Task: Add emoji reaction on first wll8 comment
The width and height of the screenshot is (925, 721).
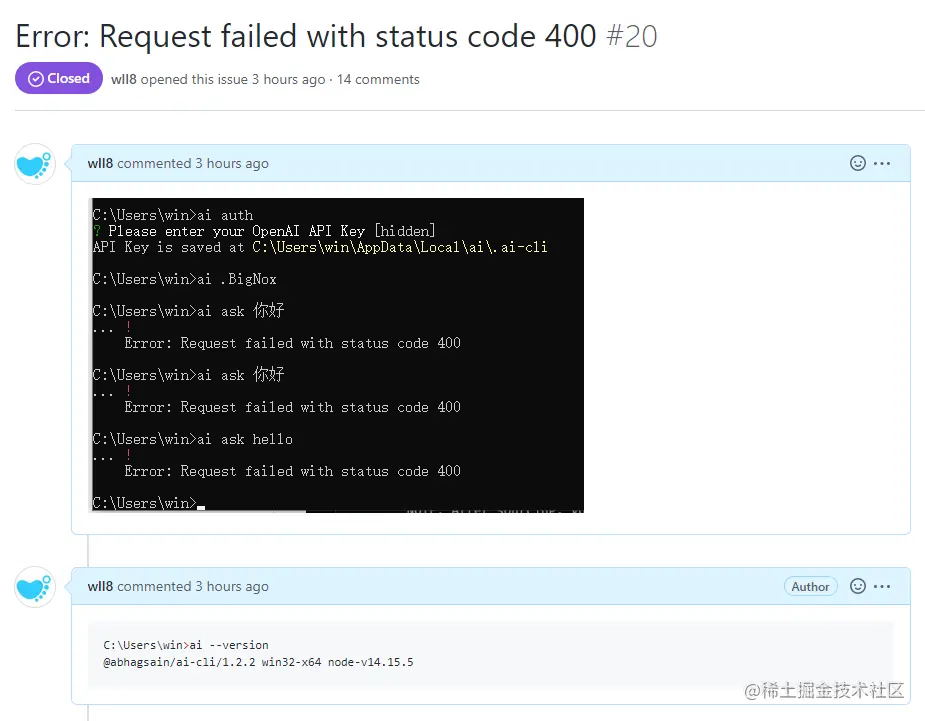Action: 858,163
